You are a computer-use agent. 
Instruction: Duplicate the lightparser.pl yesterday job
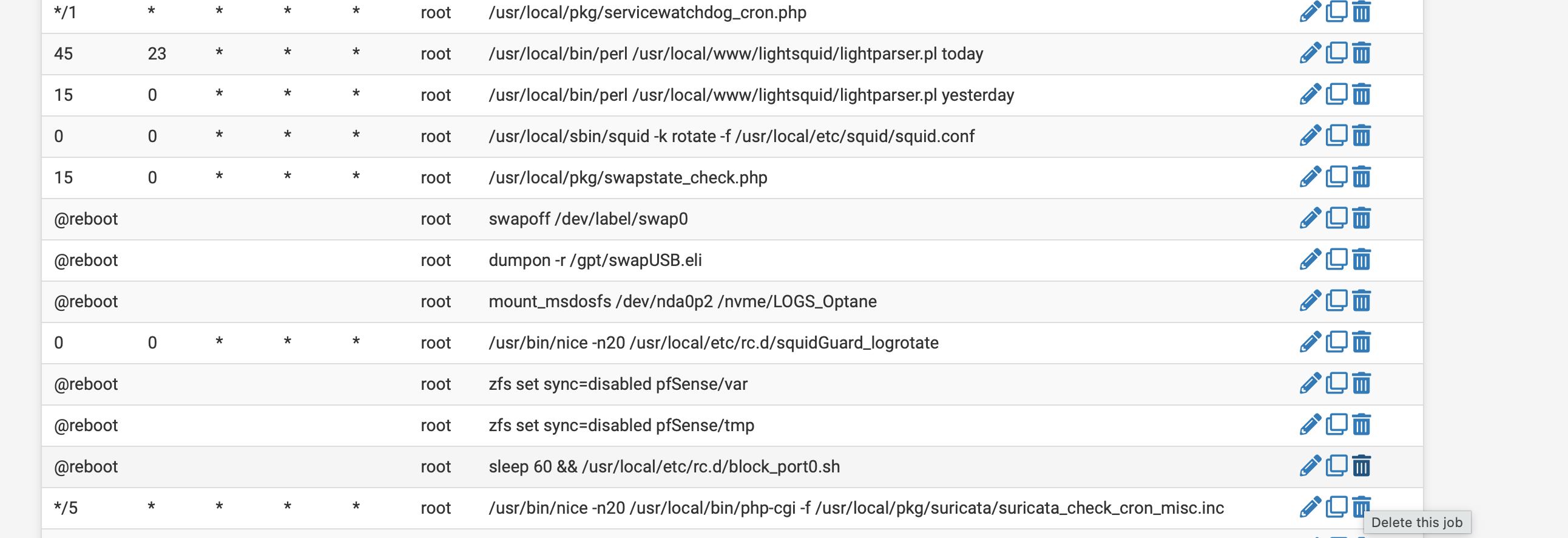[1336, 94]
